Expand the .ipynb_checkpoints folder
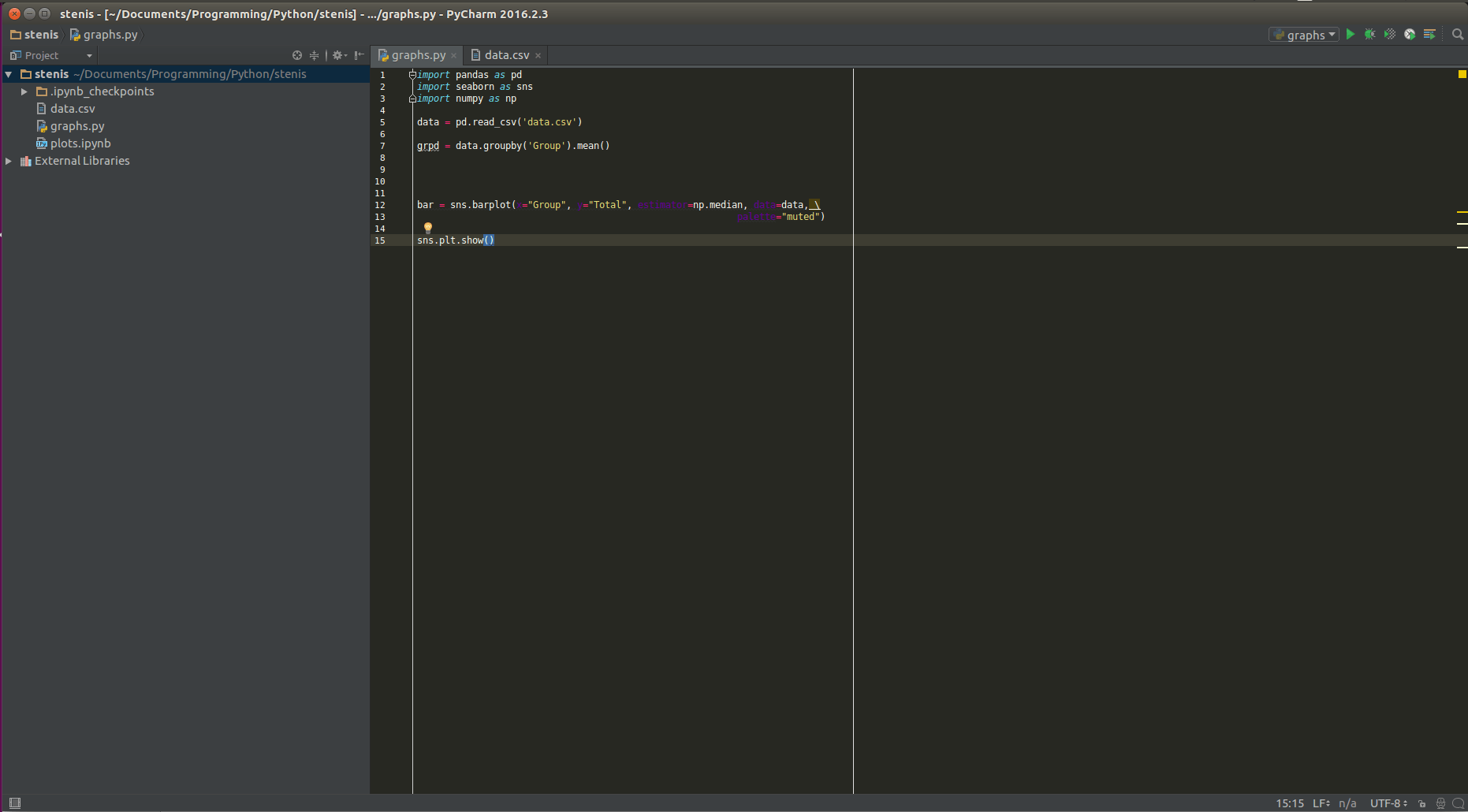This screenshot has height=812, width=1468. (24, 91)
